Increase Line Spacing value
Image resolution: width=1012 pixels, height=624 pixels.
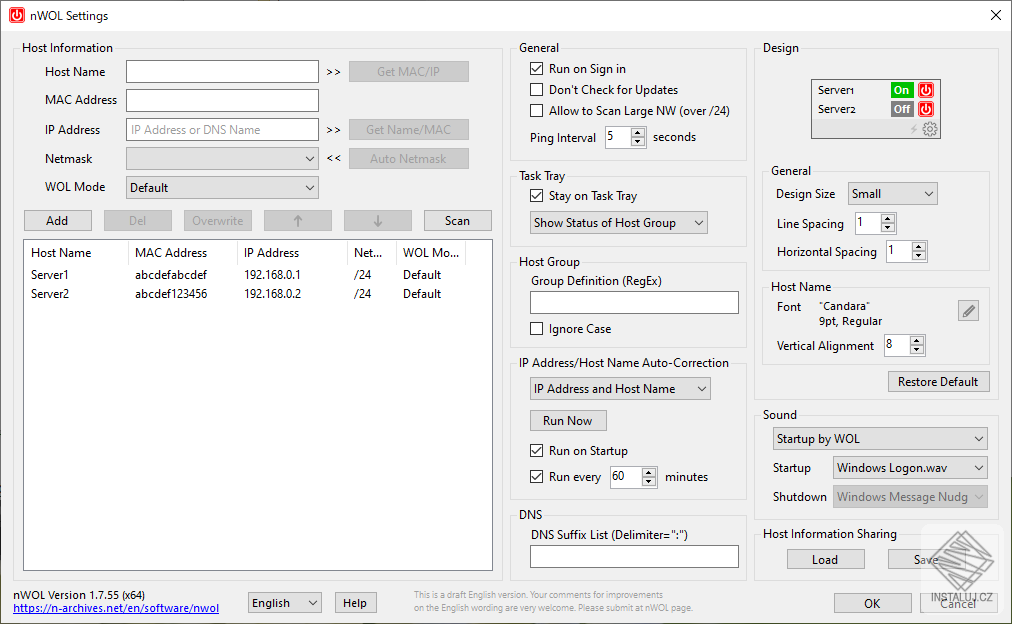click(x=887, y=219)
